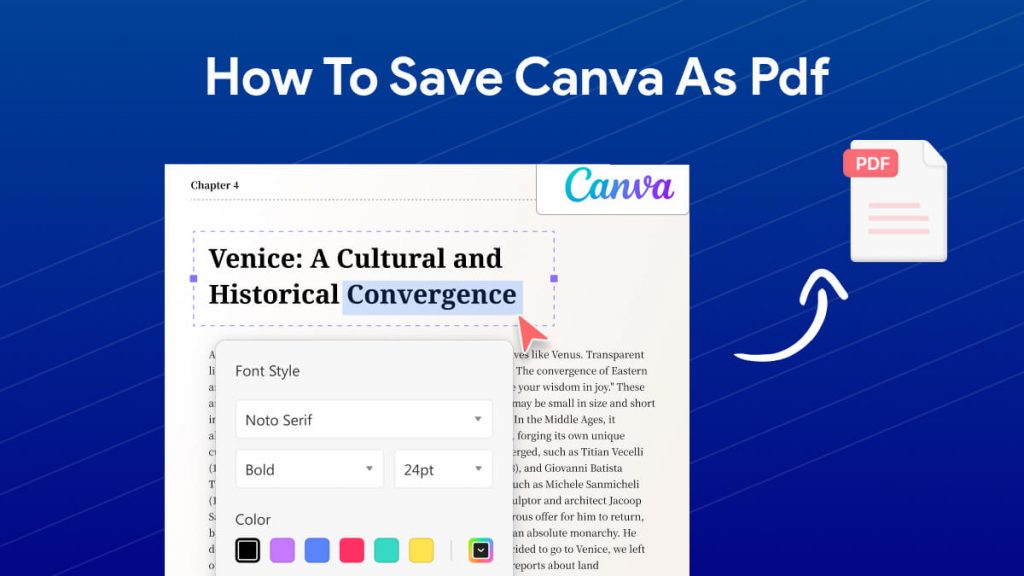Click the PDF label badge on the file icon
This screenshot has width=1024, height=576.
(871, 163)
